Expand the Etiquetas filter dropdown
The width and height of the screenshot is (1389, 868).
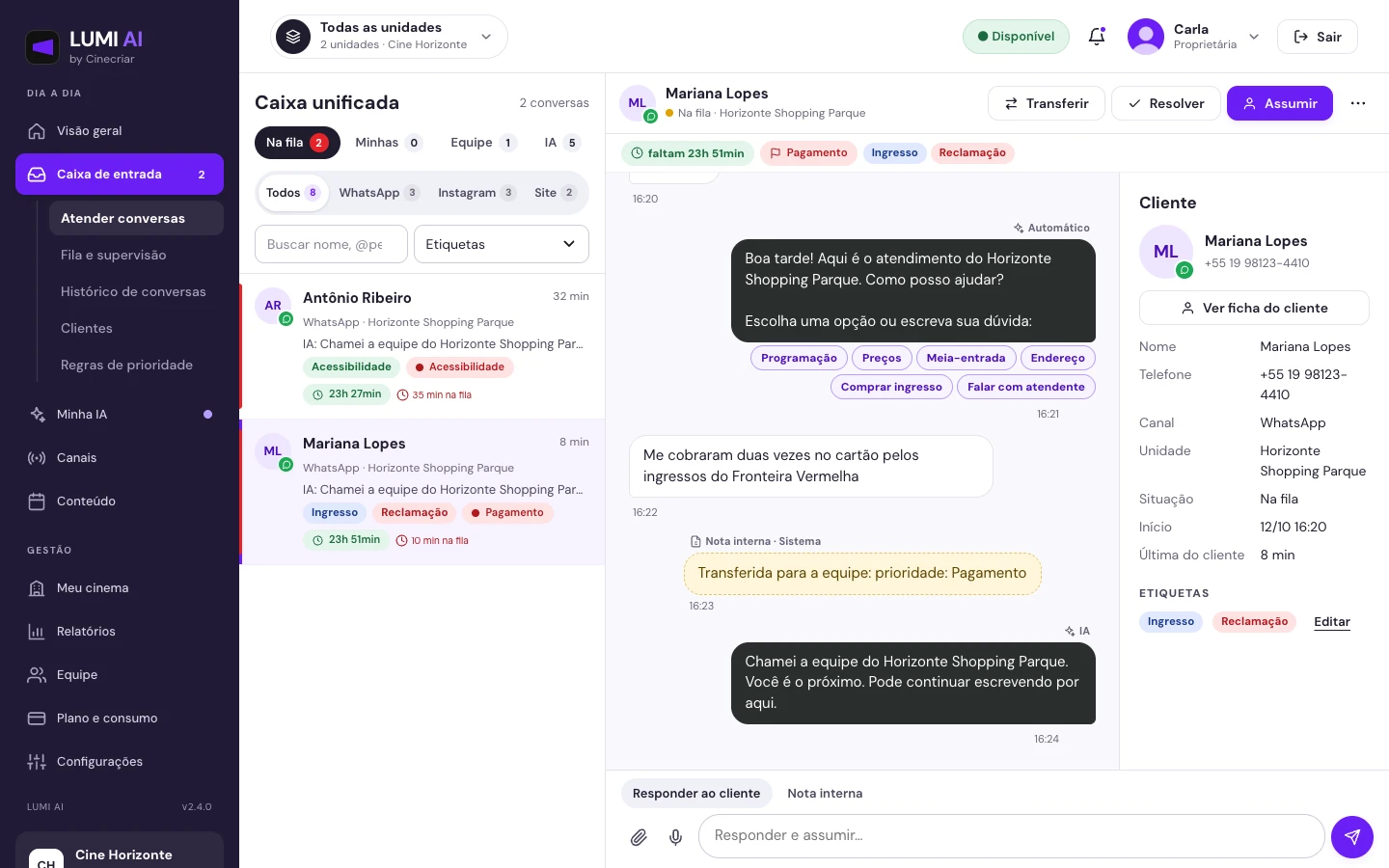[x=502, y=244]
